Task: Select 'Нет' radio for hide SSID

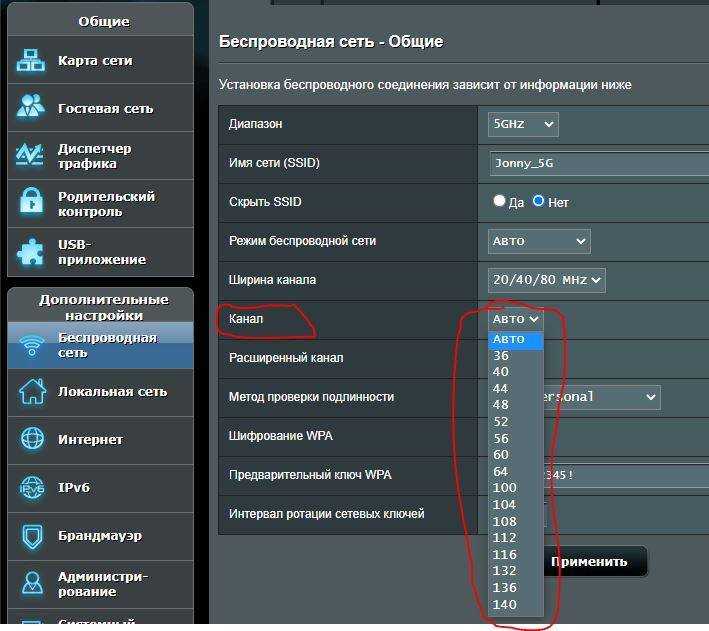Action: [x=538, y=201]
